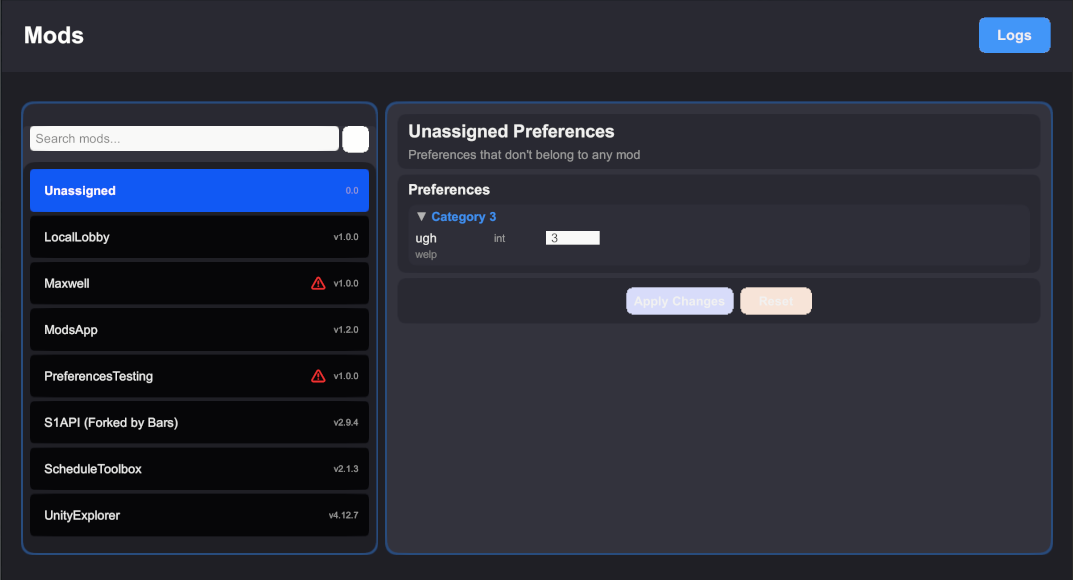Select the ScheduleToolbox mod
1073x580 pixels.
click(x=199, y=468)
